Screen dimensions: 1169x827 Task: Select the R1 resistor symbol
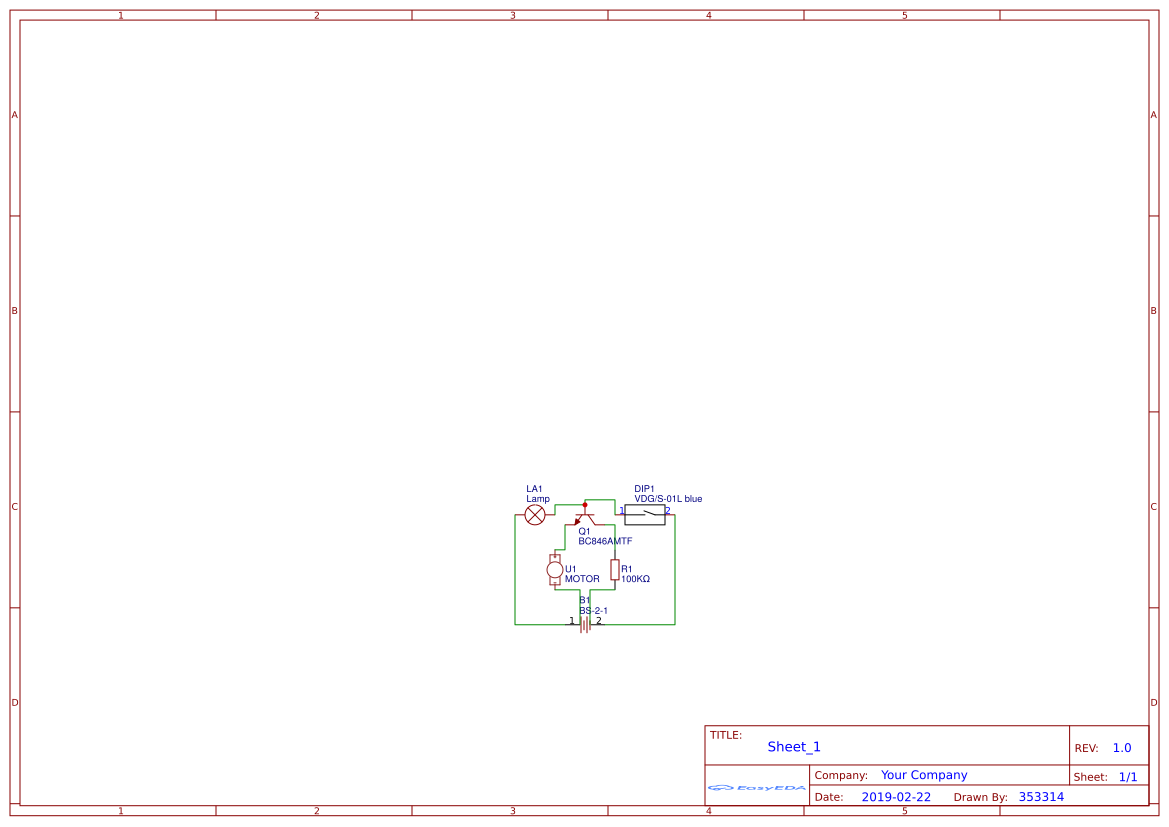coord(614,570)
